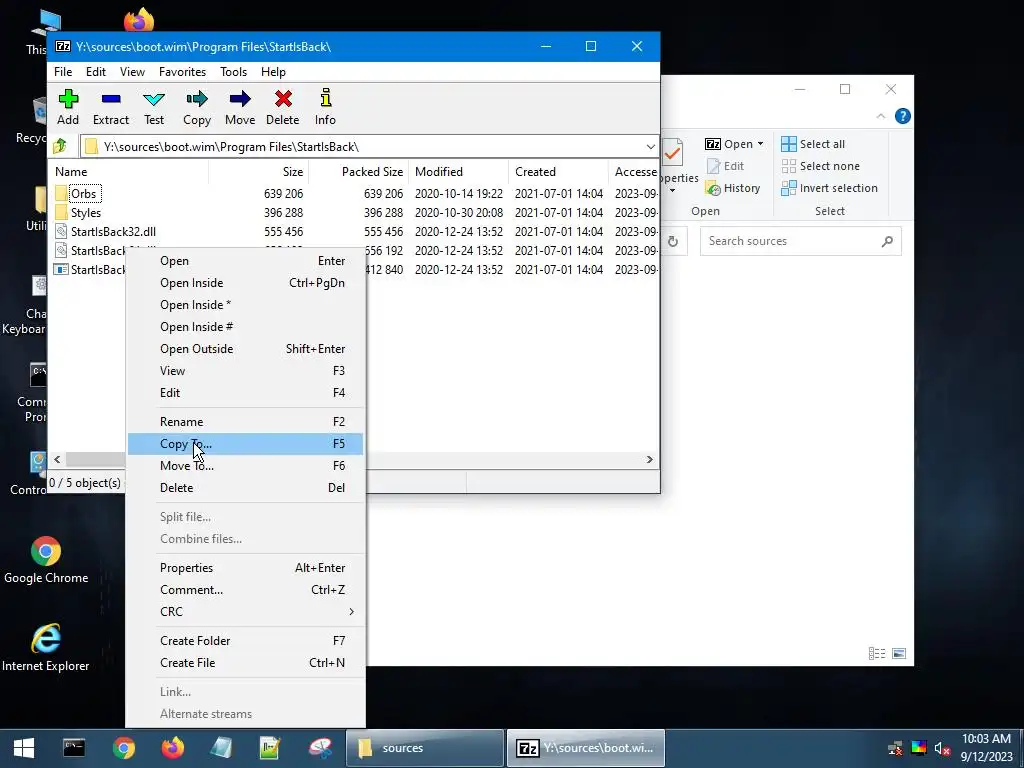Choose Open Outside in context menu
The image size is (1024, 768).
(246, 349)
